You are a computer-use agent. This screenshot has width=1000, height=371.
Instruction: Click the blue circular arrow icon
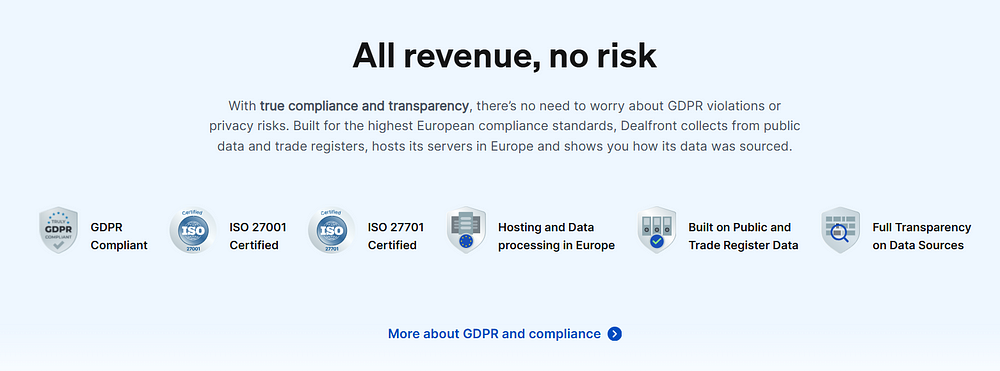click(615, 334)
